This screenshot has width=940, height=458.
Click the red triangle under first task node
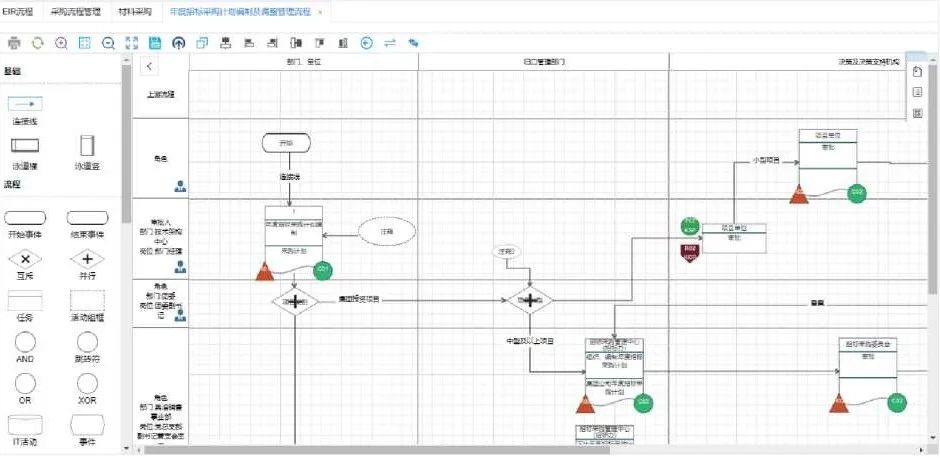point(264,272)
